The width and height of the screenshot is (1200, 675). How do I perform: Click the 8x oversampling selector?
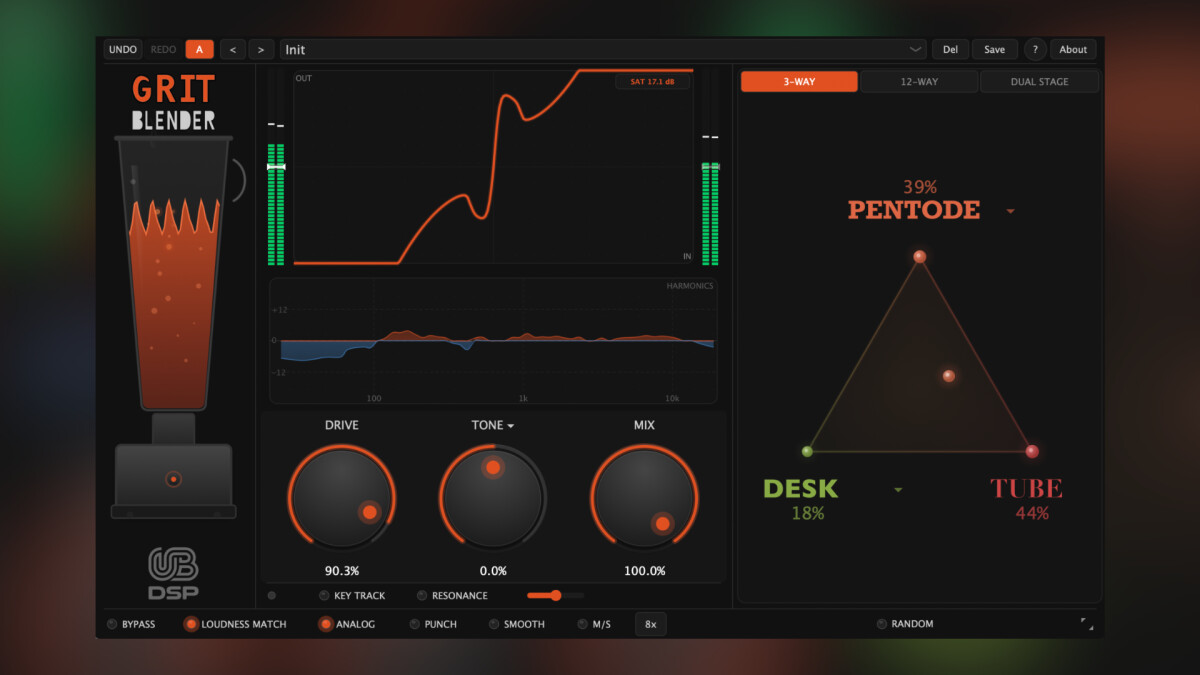650,624
